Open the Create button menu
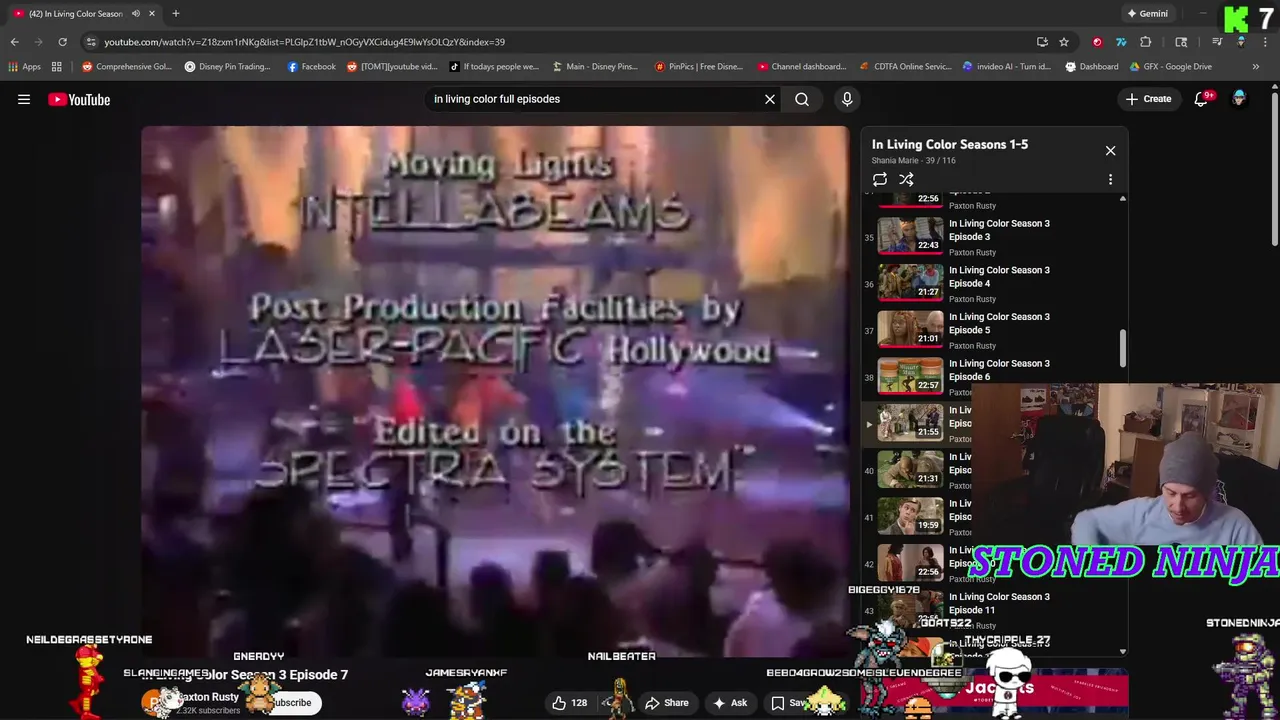This screenshot has height=720, width=1280. pyautogui.click(x=1148, y=99)
